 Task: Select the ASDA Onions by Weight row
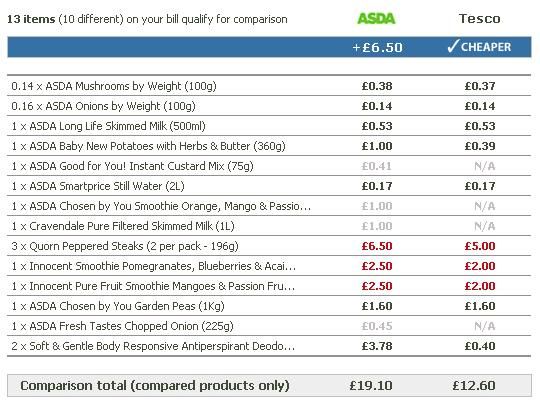[x=269, y=106]
